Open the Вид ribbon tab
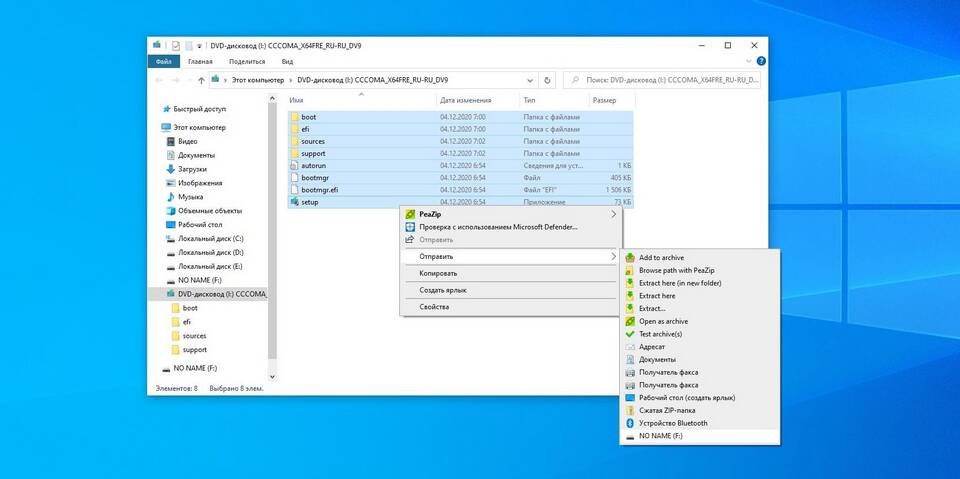960x479 pixels. [287, 61]
